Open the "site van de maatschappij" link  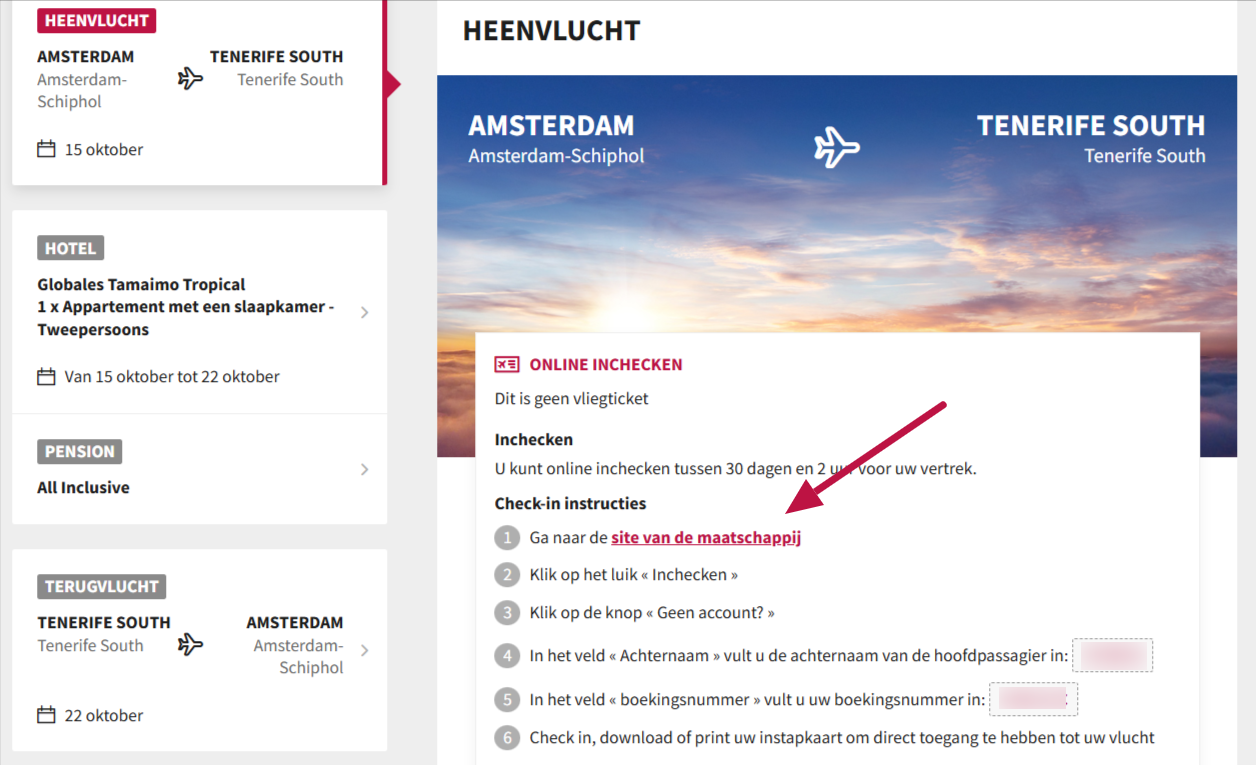point(706,538)
